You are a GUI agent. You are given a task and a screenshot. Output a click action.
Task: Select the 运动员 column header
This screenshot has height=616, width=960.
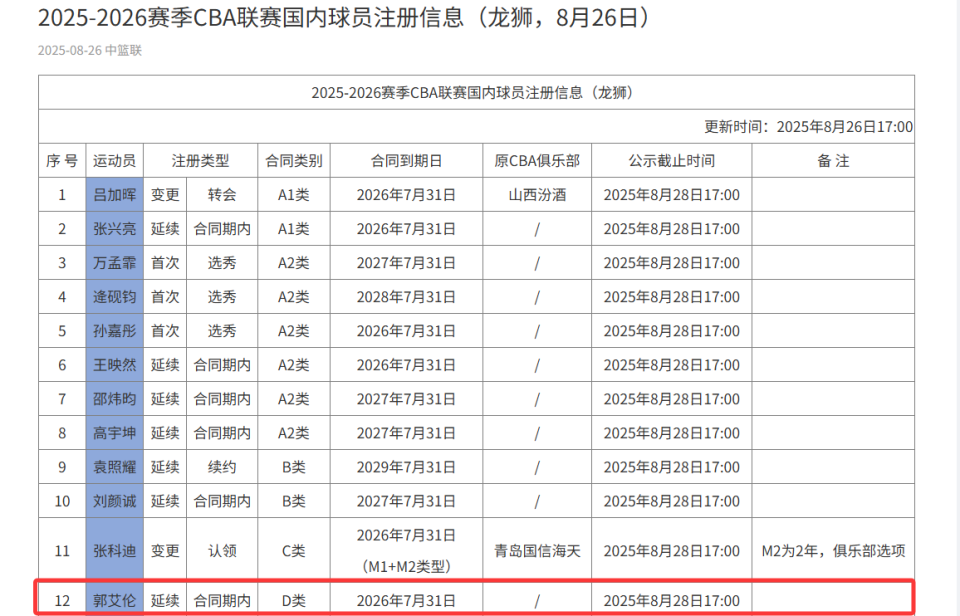[113, 160]
